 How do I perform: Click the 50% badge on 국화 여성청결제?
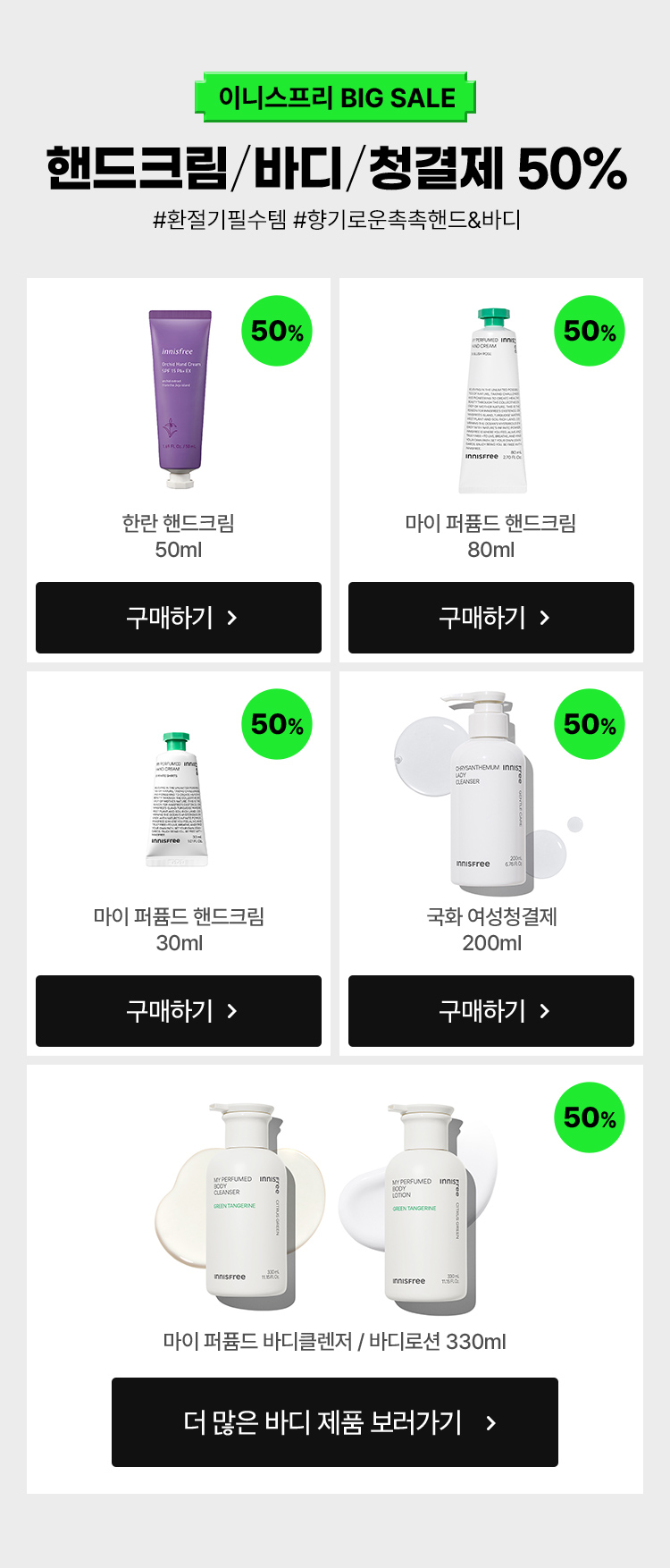[x=590, y=724]
